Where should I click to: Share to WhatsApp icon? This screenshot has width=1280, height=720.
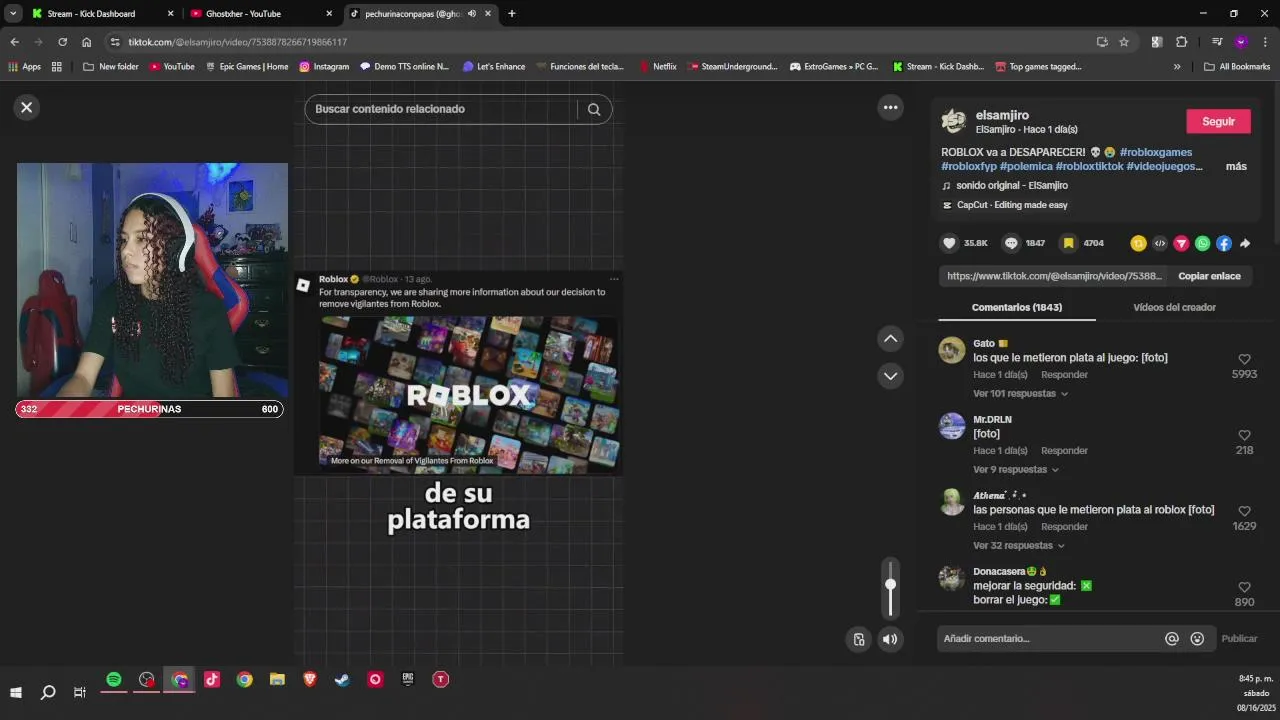click(1202, 243)
